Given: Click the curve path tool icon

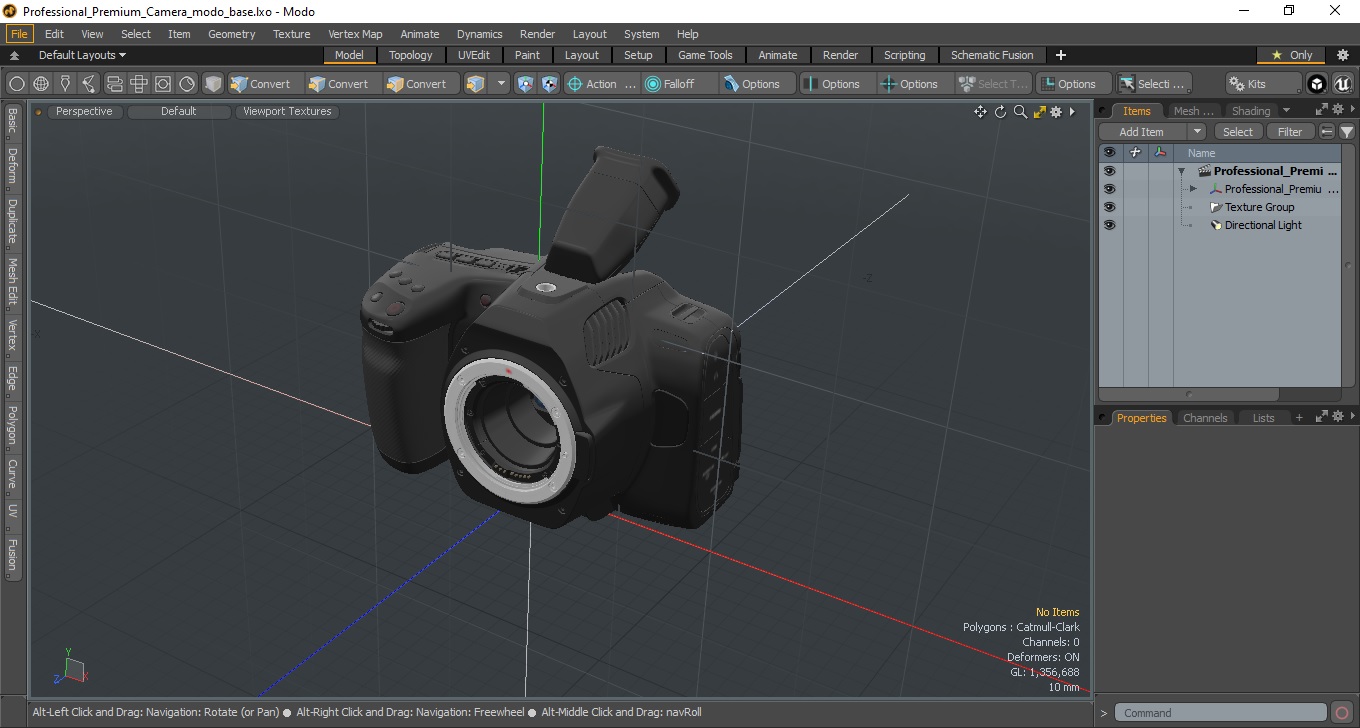Looking at the screenshot, I should click(x=90, y=84).
